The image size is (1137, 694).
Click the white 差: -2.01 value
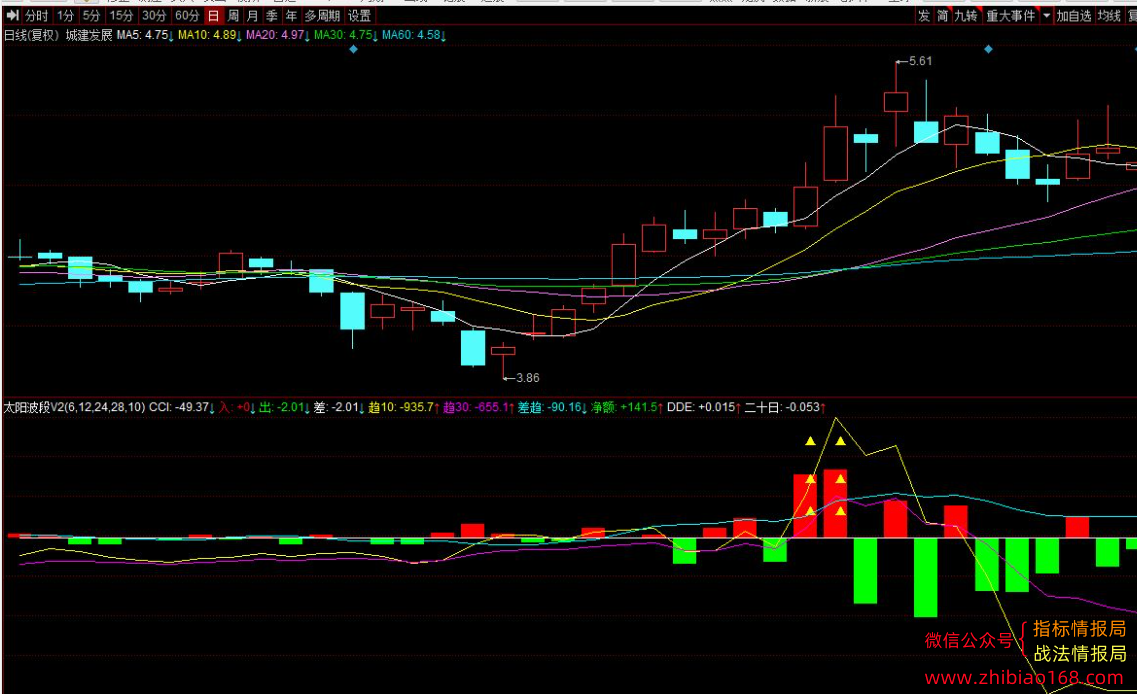click(x=339, y=408)
